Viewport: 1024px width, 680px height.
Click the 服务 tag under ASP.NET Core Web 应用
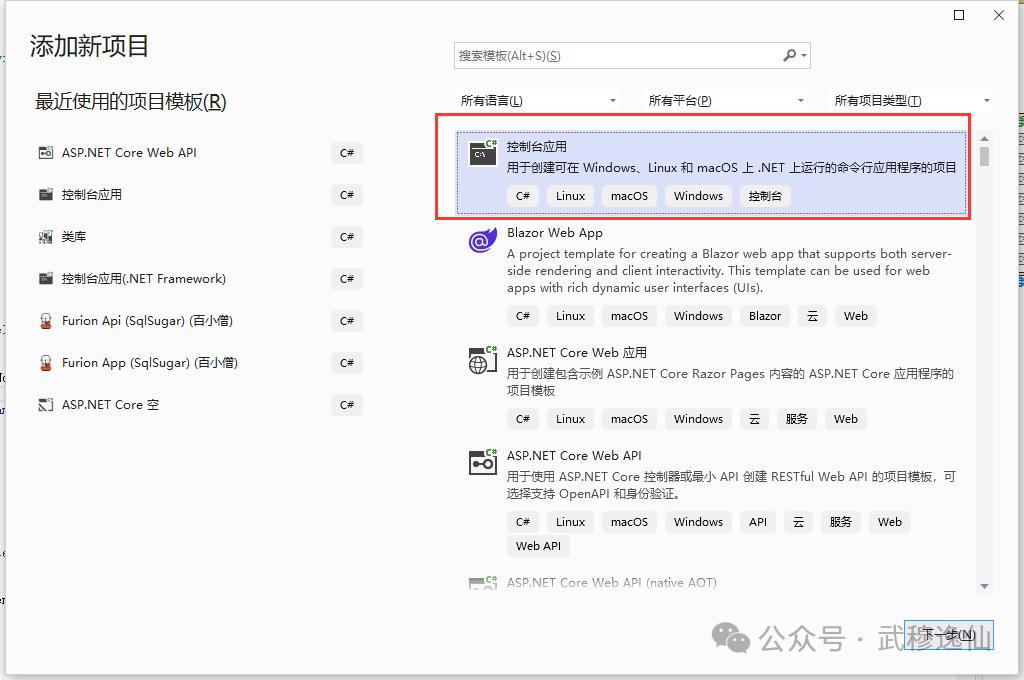(796, 419)
